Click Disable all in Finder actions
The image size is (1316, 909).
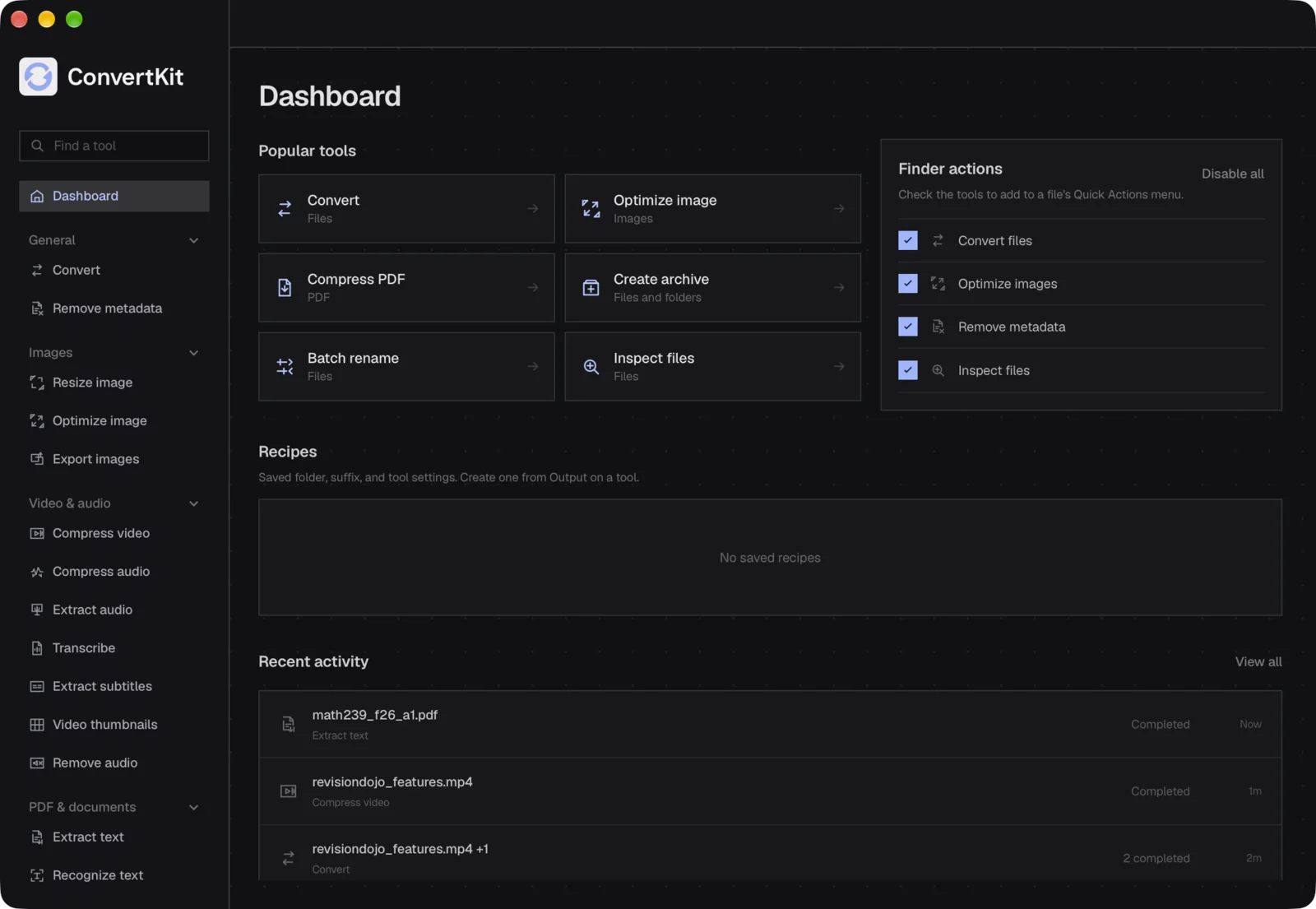pos(1232,174)
